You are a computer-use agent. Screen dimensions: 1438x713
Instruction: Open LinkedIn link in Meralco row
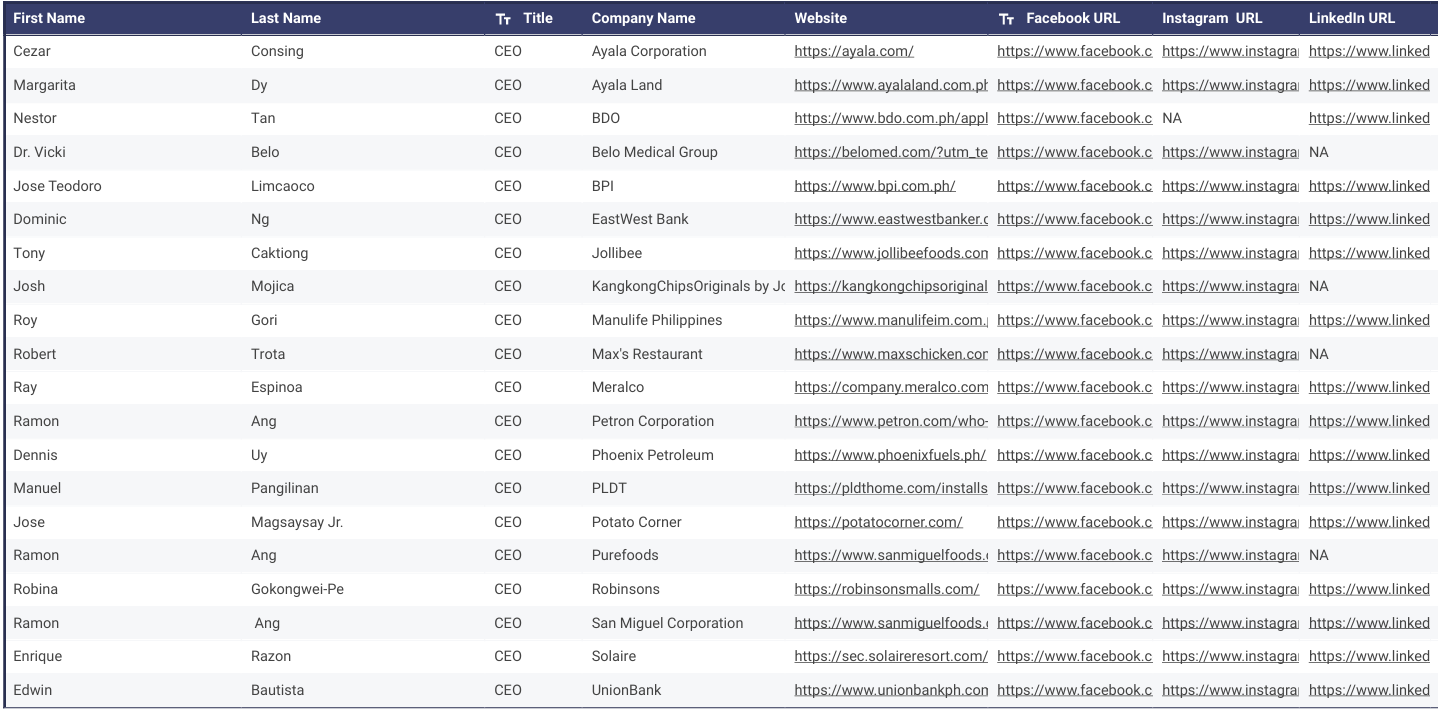[x=1369, y=387]
